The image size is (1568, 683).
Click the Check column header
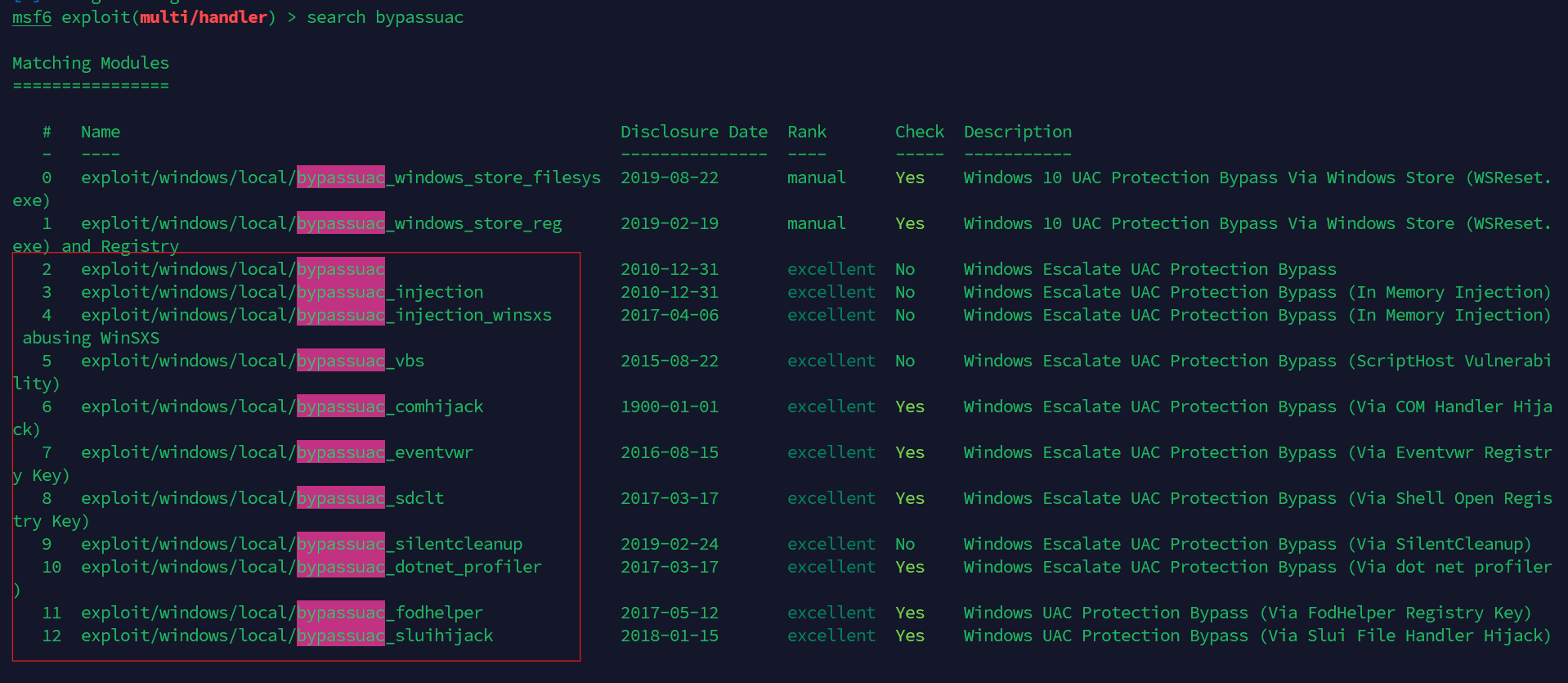click(920, 132)
